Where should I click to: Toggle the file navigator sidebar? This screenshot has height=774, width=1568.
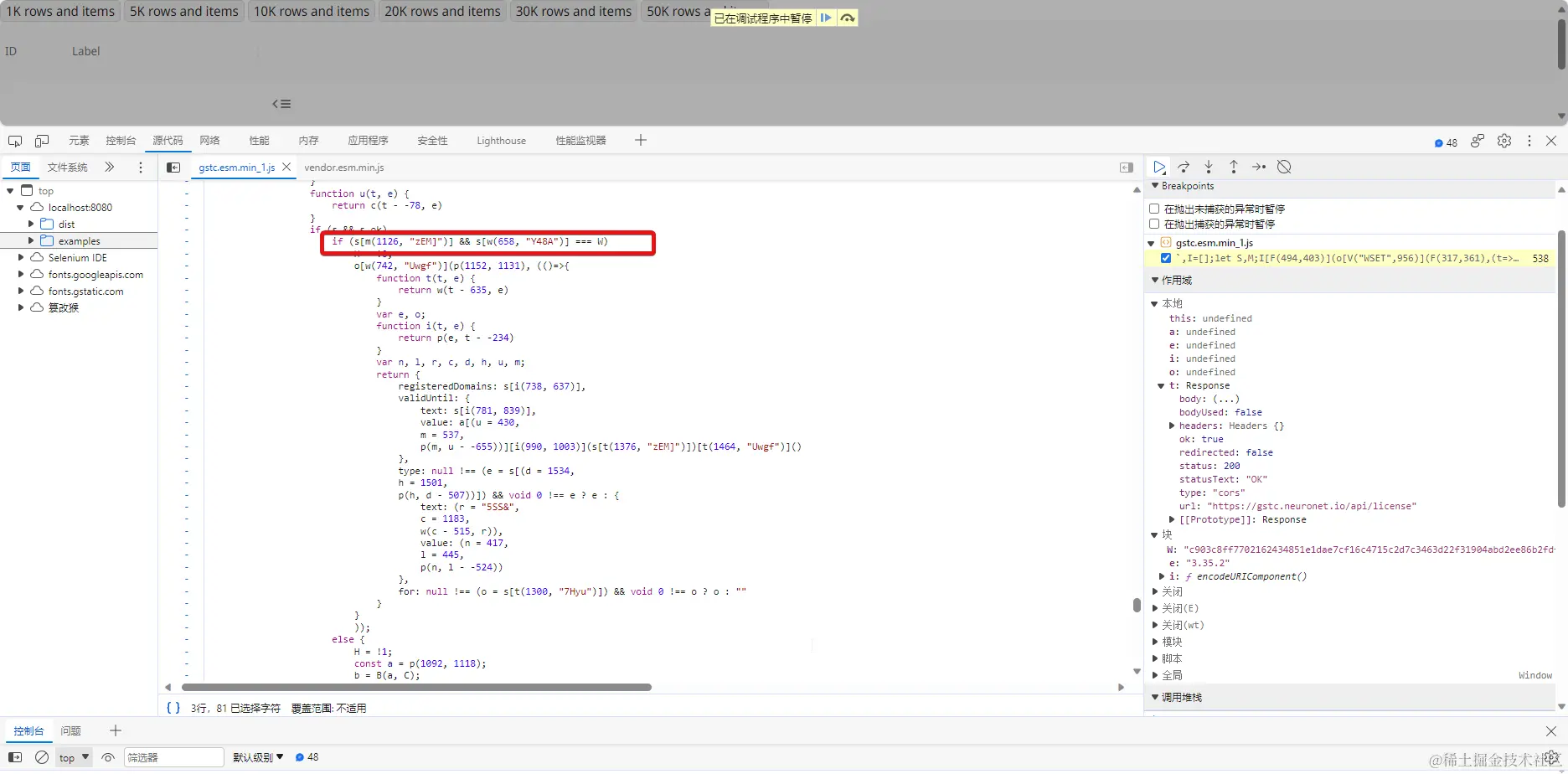pyautogui.click(x=173, y=168)
